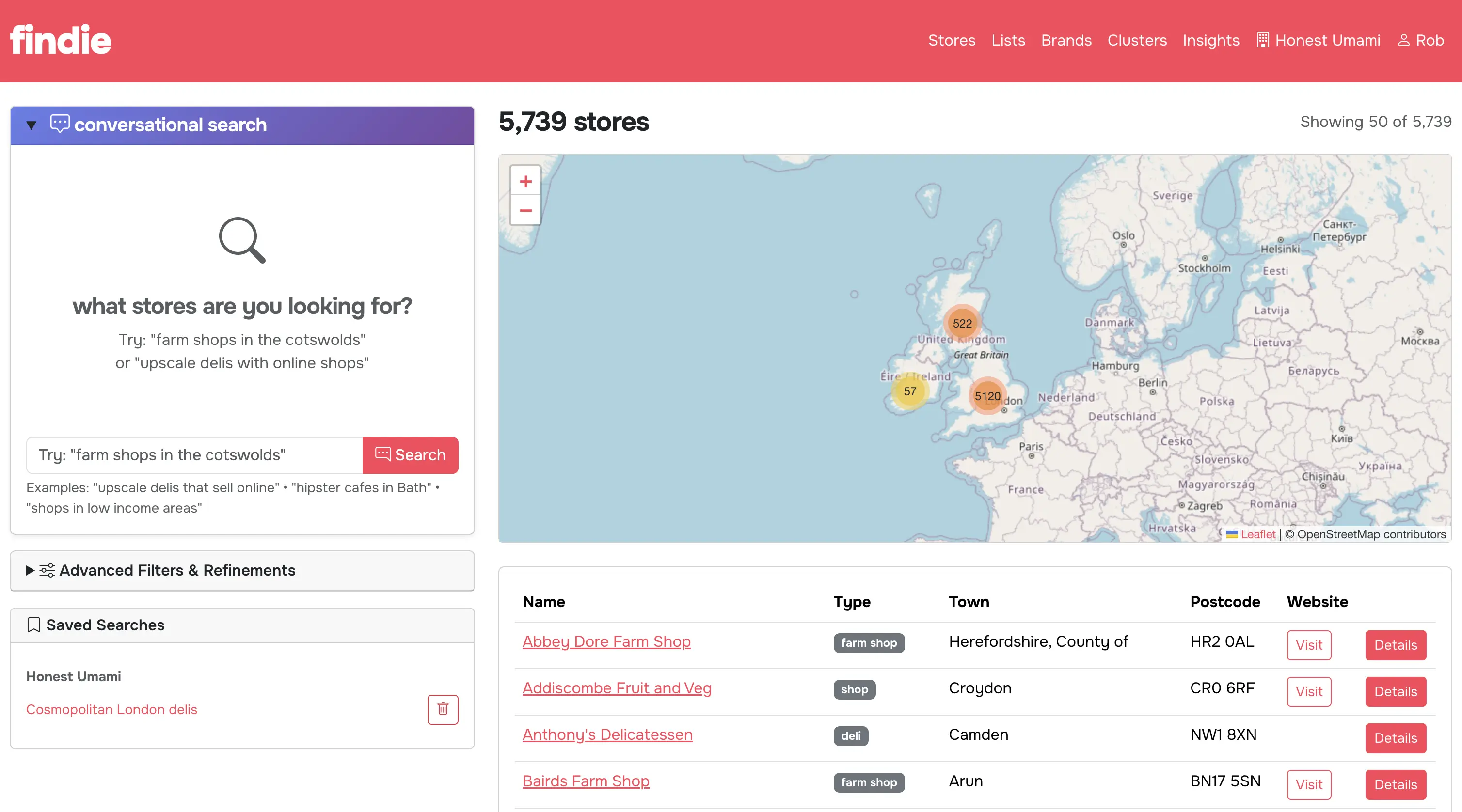Open details for Abbey Dore Farm Shop
This screenshot has height=812, width=1462.
(x=1396, y=644)
